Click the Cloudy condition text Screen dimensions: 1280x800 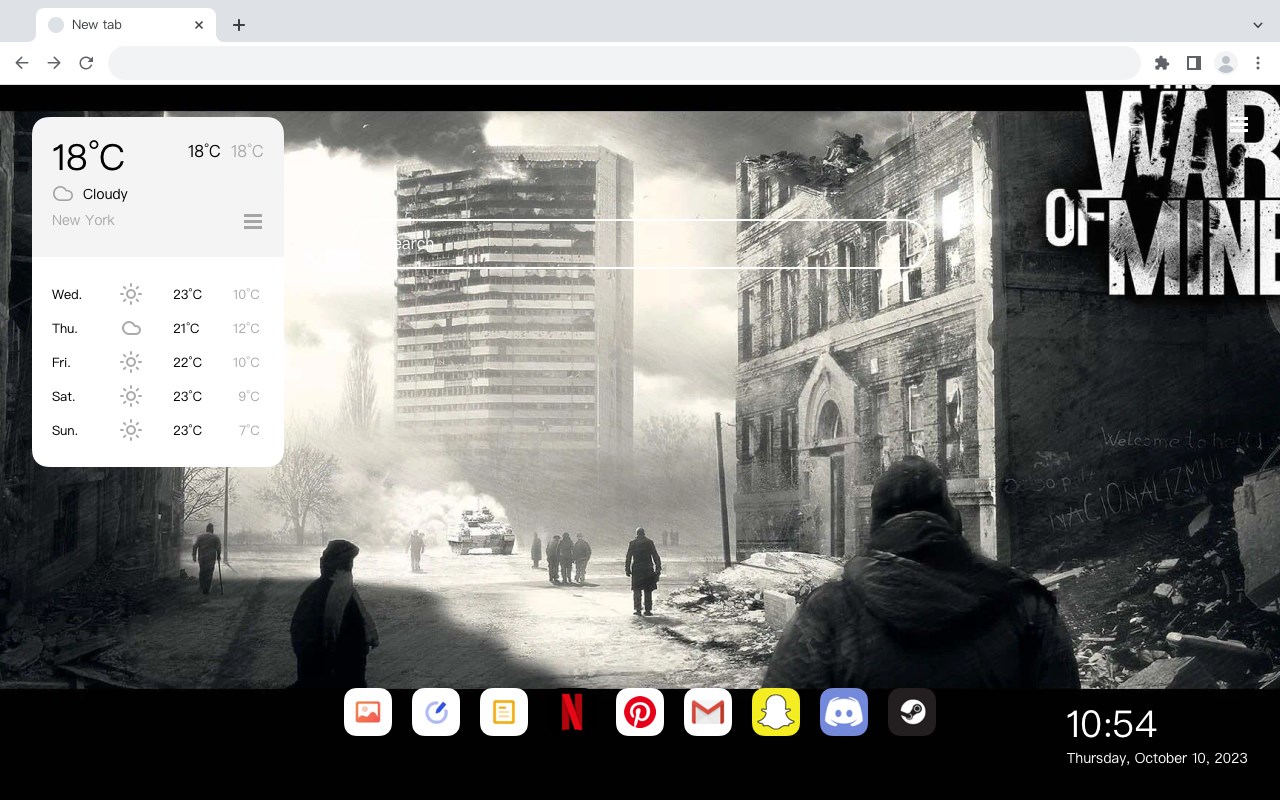105,194
